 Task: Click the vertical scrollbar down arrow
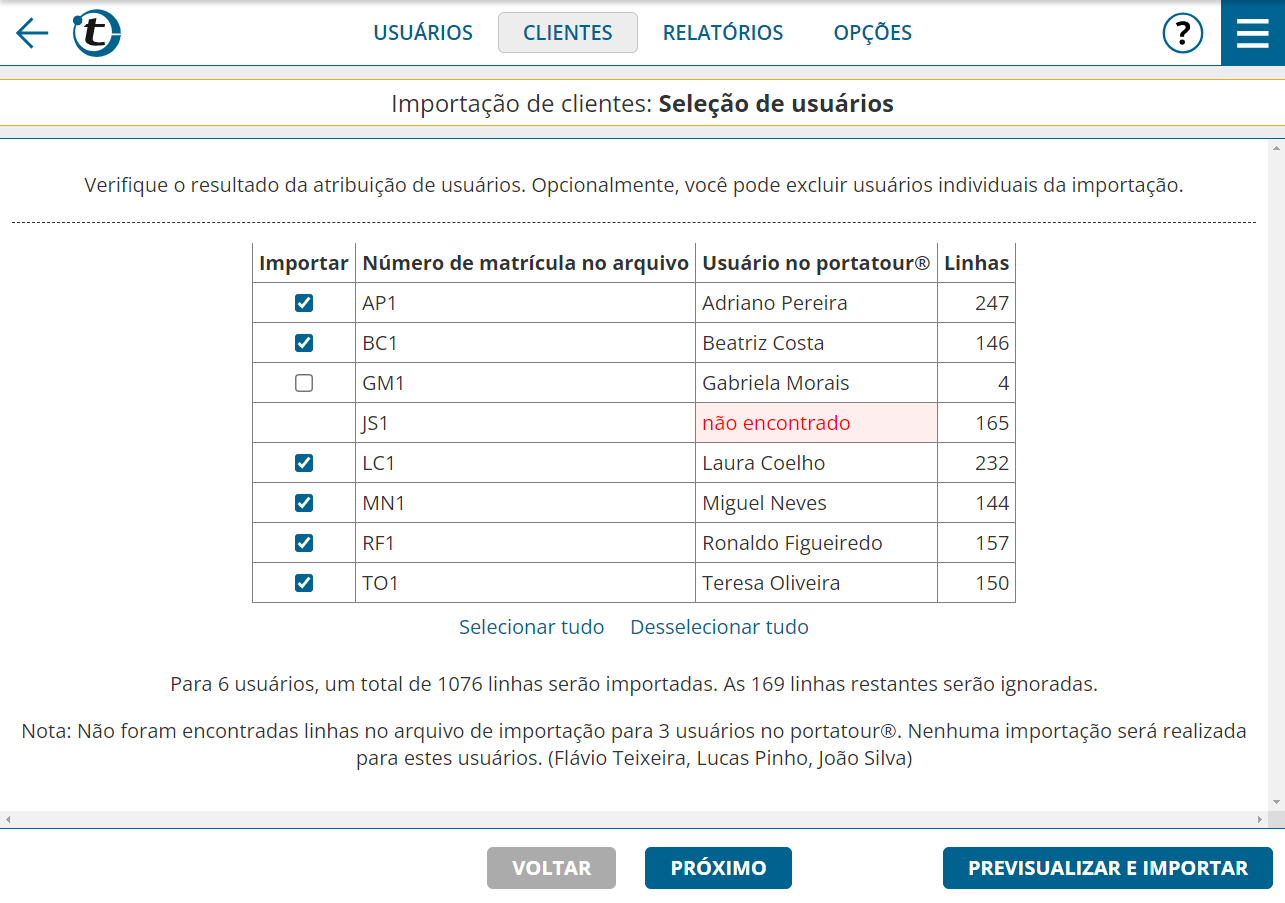1277,803
